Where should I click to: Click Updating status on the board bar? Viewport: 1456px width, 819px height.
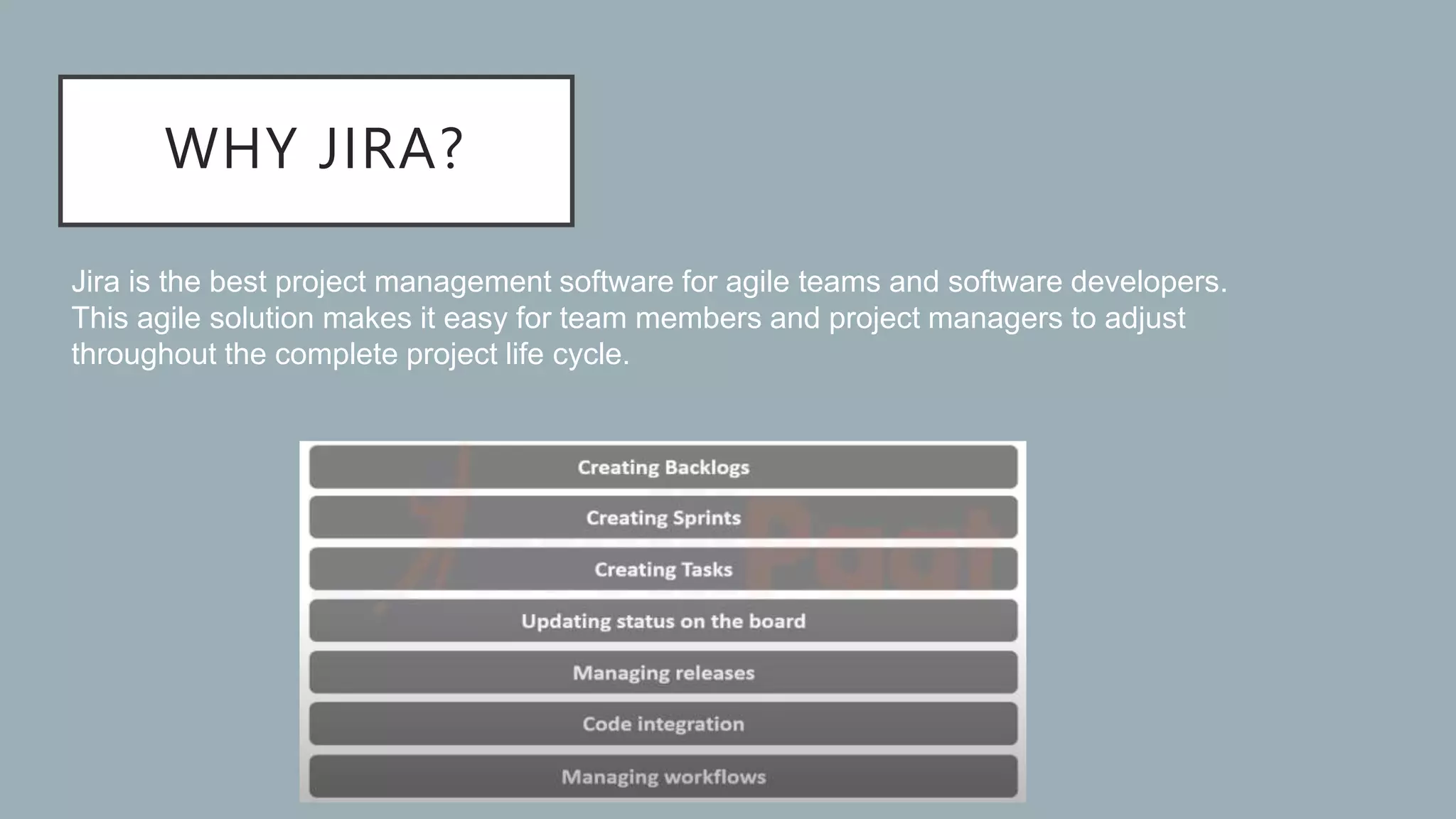(663, 621)
